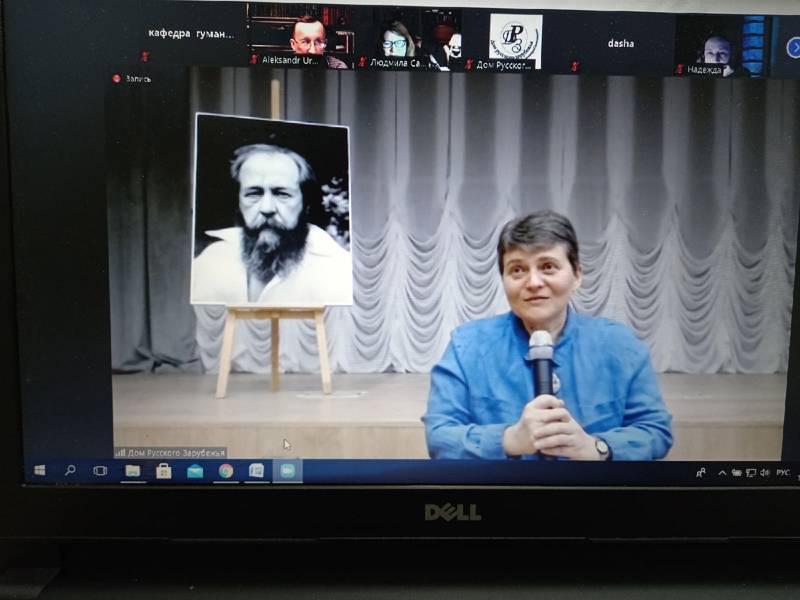Expand the hidden system tray icons
The width and height of the screenshot is (800, 600).
pos(722,473)
